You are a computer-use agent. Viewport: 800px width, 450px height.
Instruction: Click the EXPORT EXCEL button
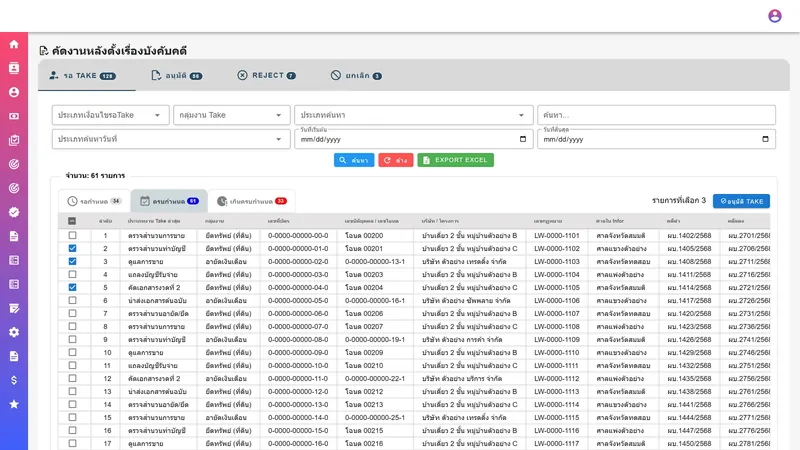click(x=456, y=160)
